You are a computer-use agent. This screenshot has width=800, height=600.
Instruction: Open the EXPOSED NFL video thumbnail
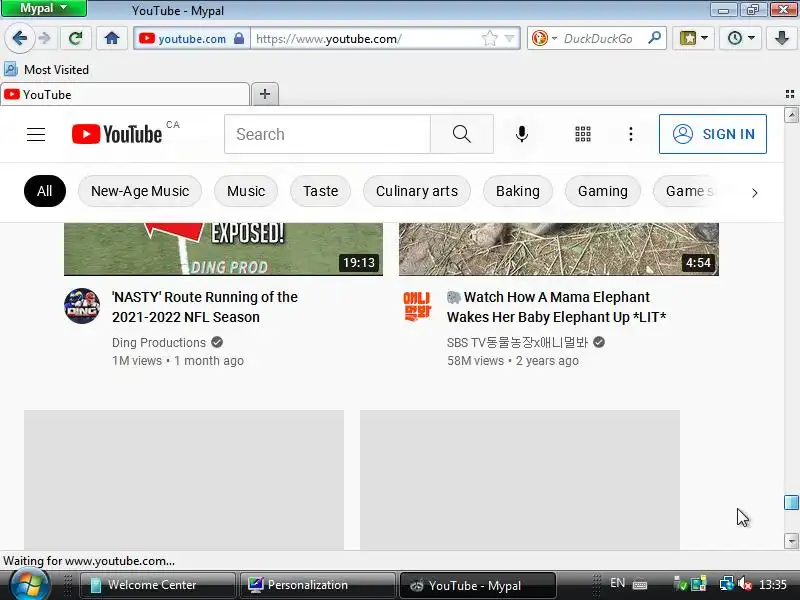pyautogui.click(x=223, y=249)
